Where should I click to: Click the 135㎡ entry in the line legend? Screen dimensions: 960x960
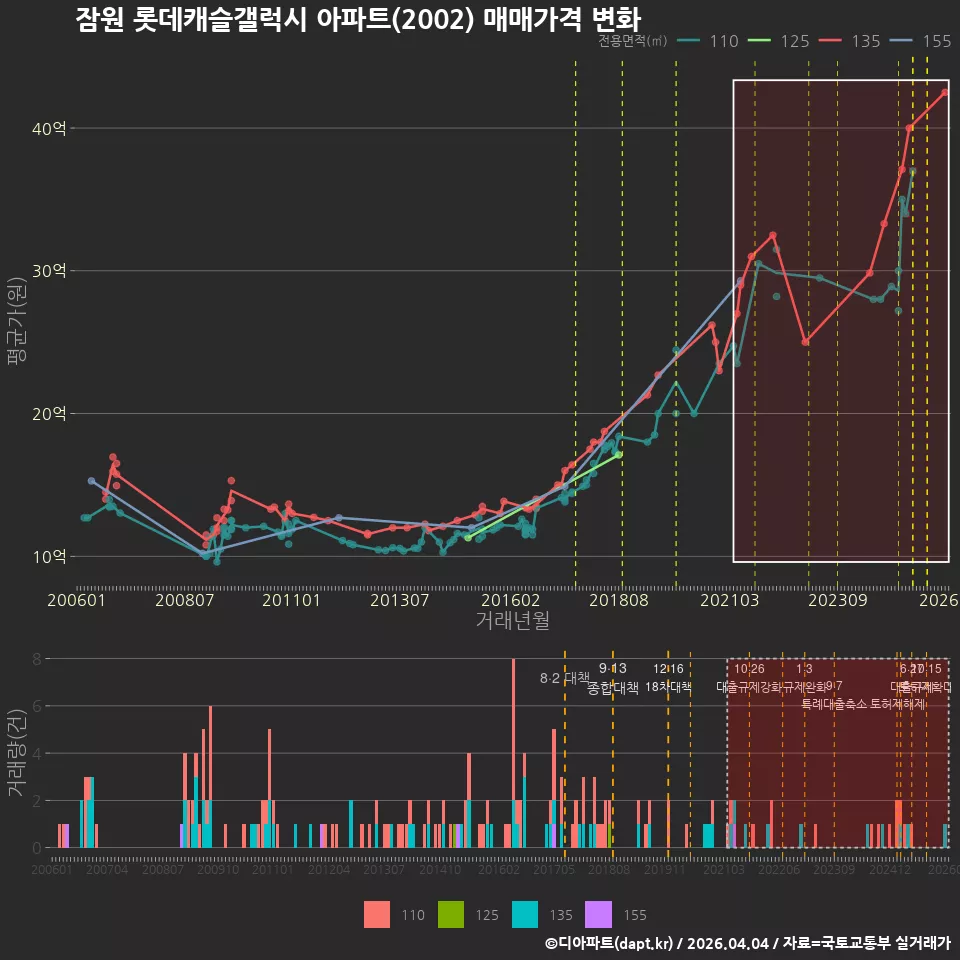click(850, 41)
